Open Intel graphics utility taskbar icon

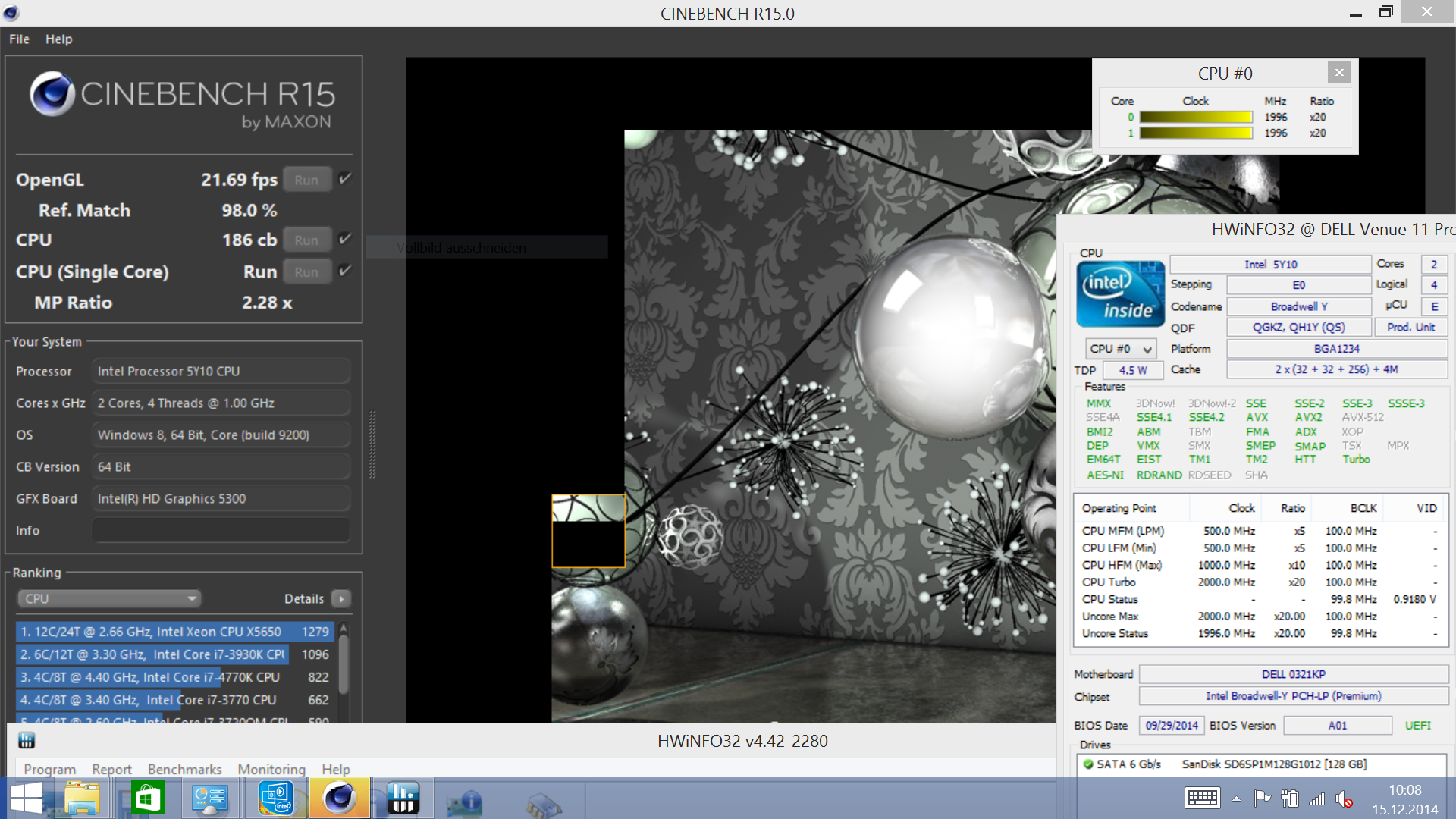tap(275, 798)
